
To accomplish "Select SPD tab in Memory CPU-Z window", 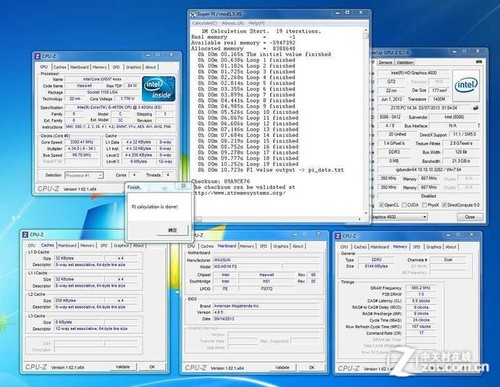I will [416, 247].
